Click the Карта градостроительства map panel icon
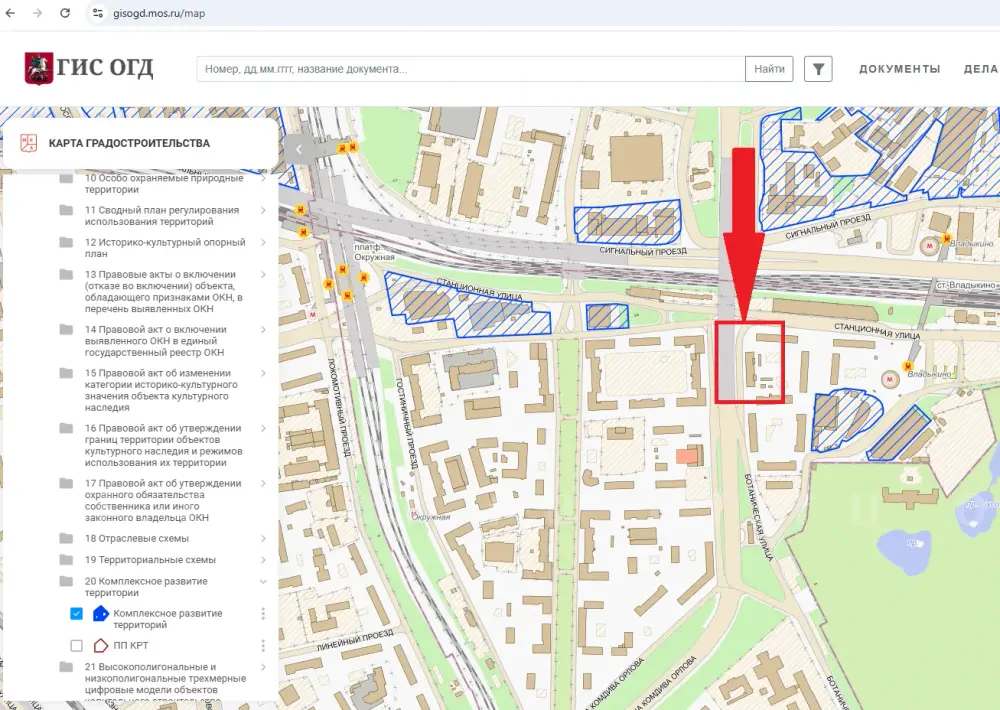The image size is (1000, 710). 29,143
